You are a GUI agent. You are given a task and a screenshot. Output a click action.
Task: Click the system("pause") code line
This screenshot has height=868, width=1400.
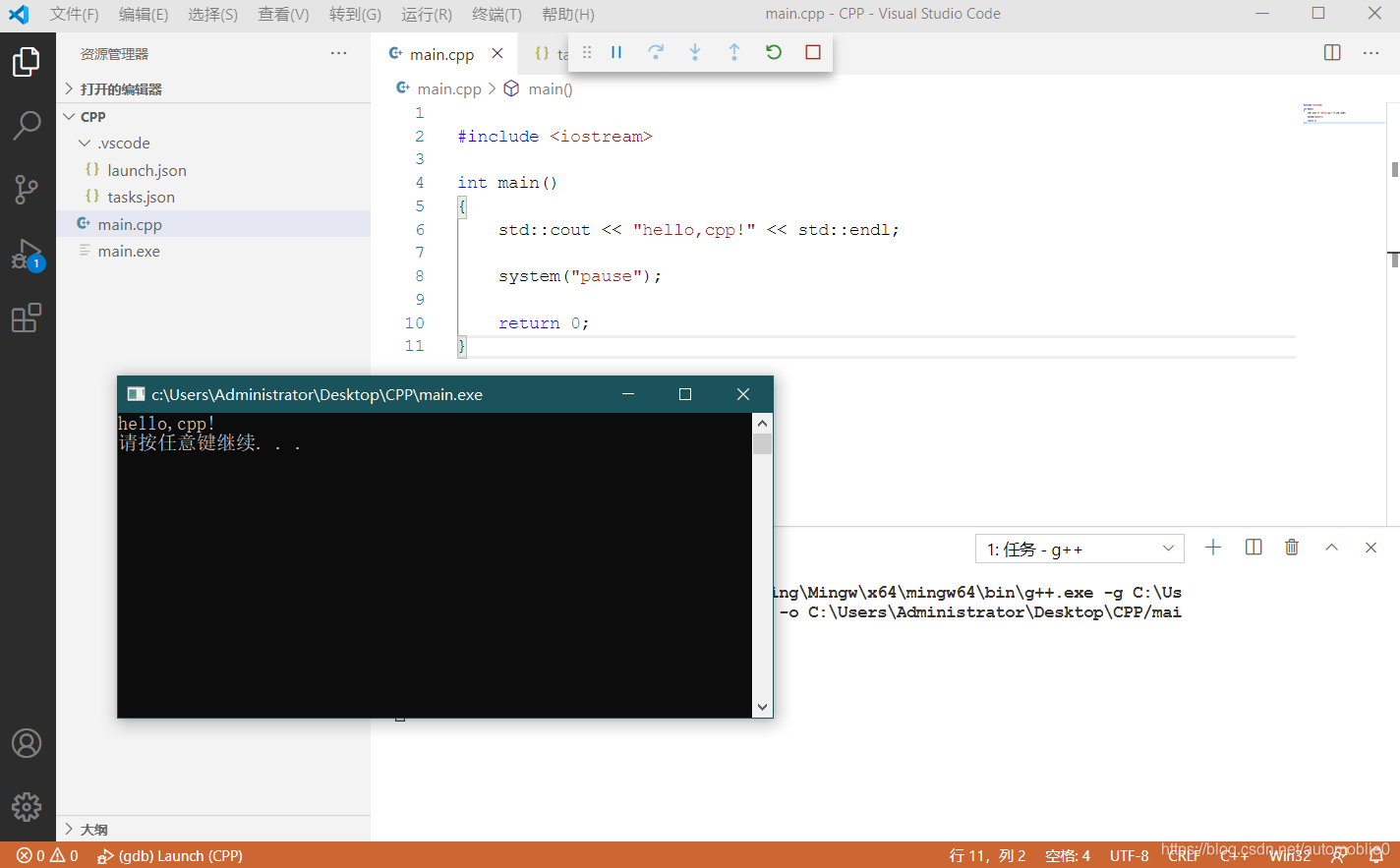580,276
